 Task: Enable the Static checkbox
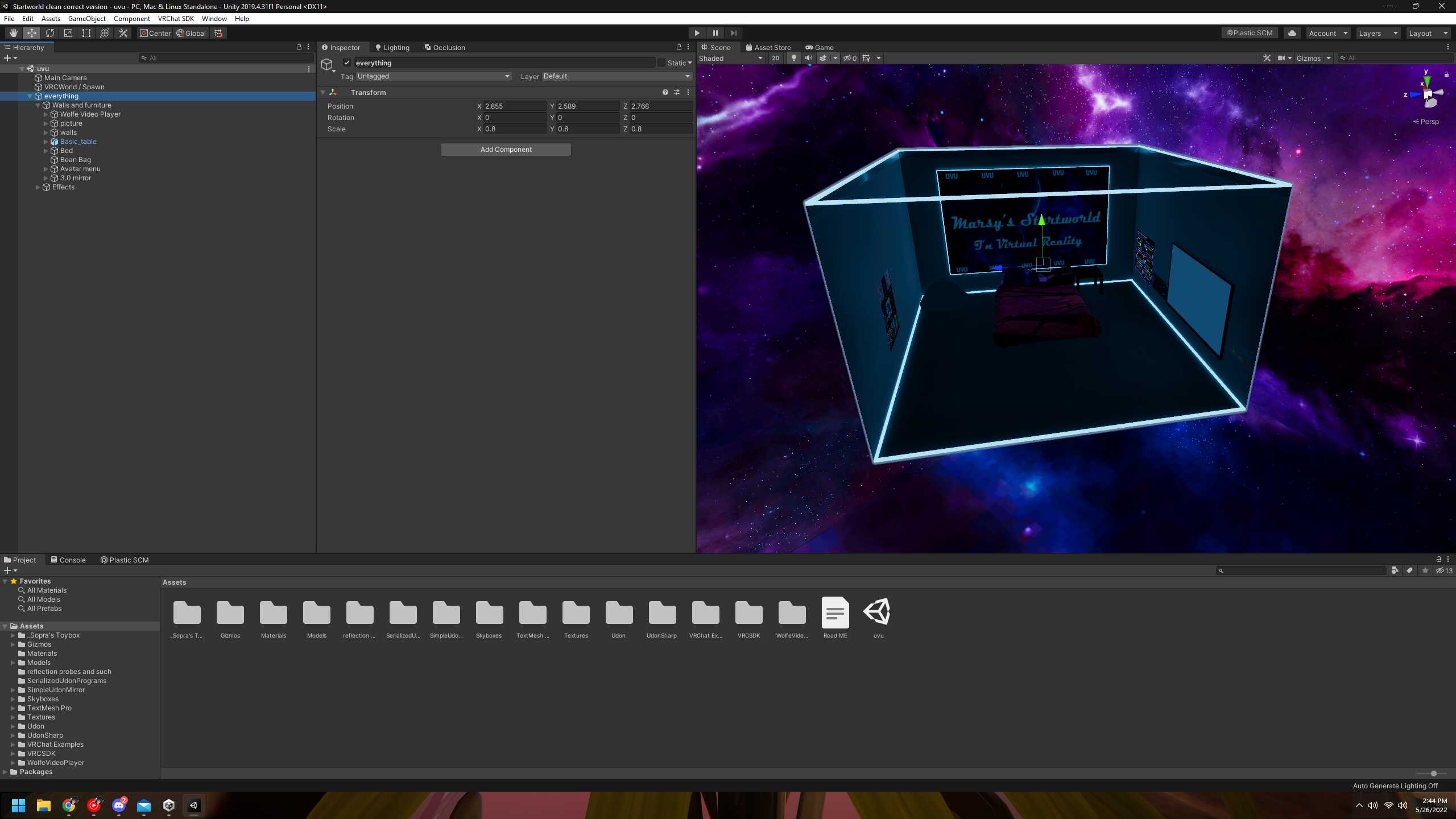pyautogui.click(x=661, y=63)
